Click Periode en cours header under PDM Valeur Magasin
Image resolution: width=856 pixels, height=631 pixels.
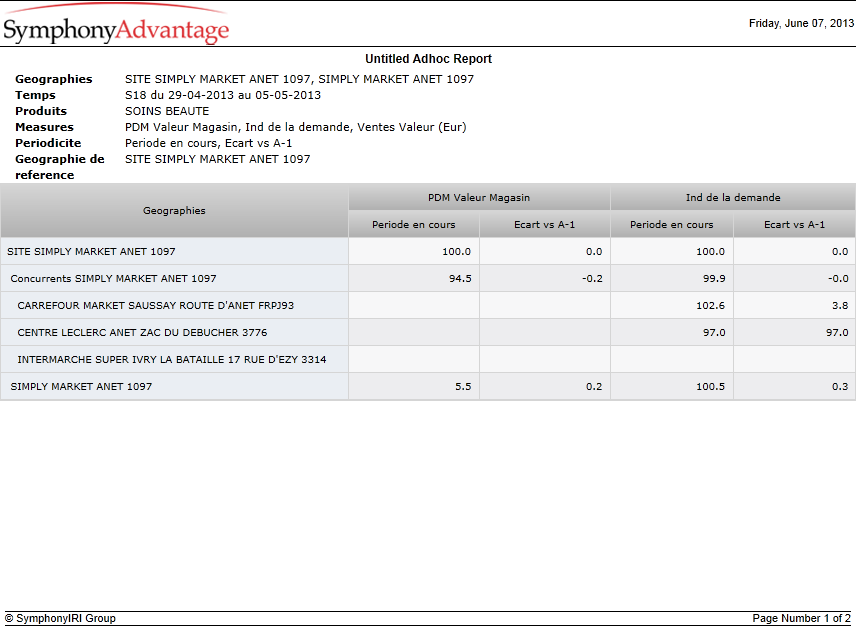[x=414, y=224]
